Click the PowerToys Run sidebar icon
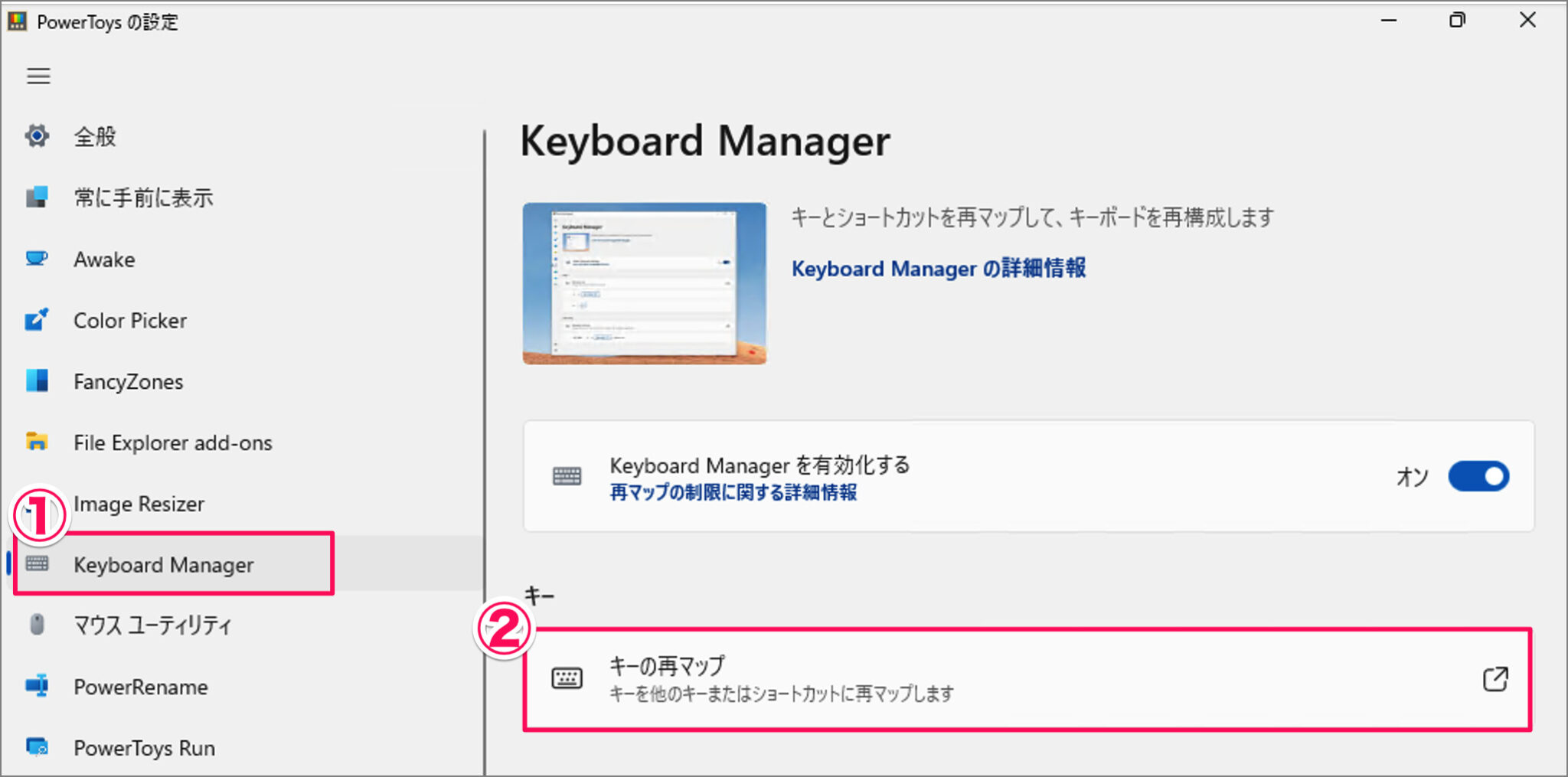This screenshot has height=777, width=1568. tap(37, 747)
